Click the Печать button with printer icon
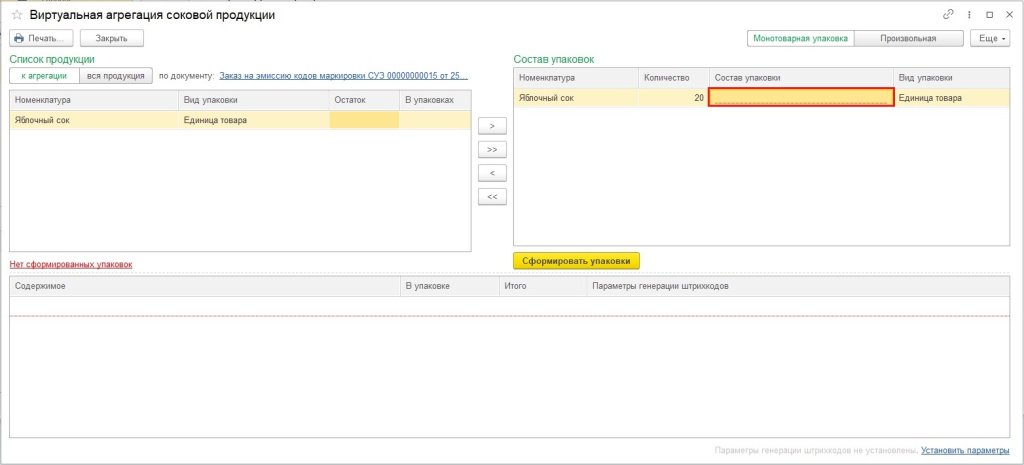Viewport: 1024px width, 465px height. (x=42, y=38)
